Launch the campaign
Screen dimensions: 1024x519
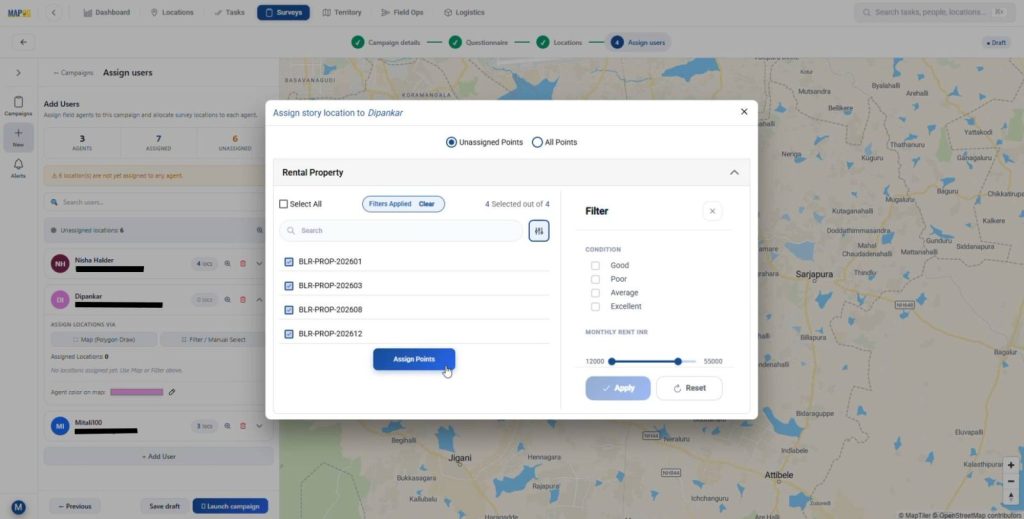tap(230, 507)
